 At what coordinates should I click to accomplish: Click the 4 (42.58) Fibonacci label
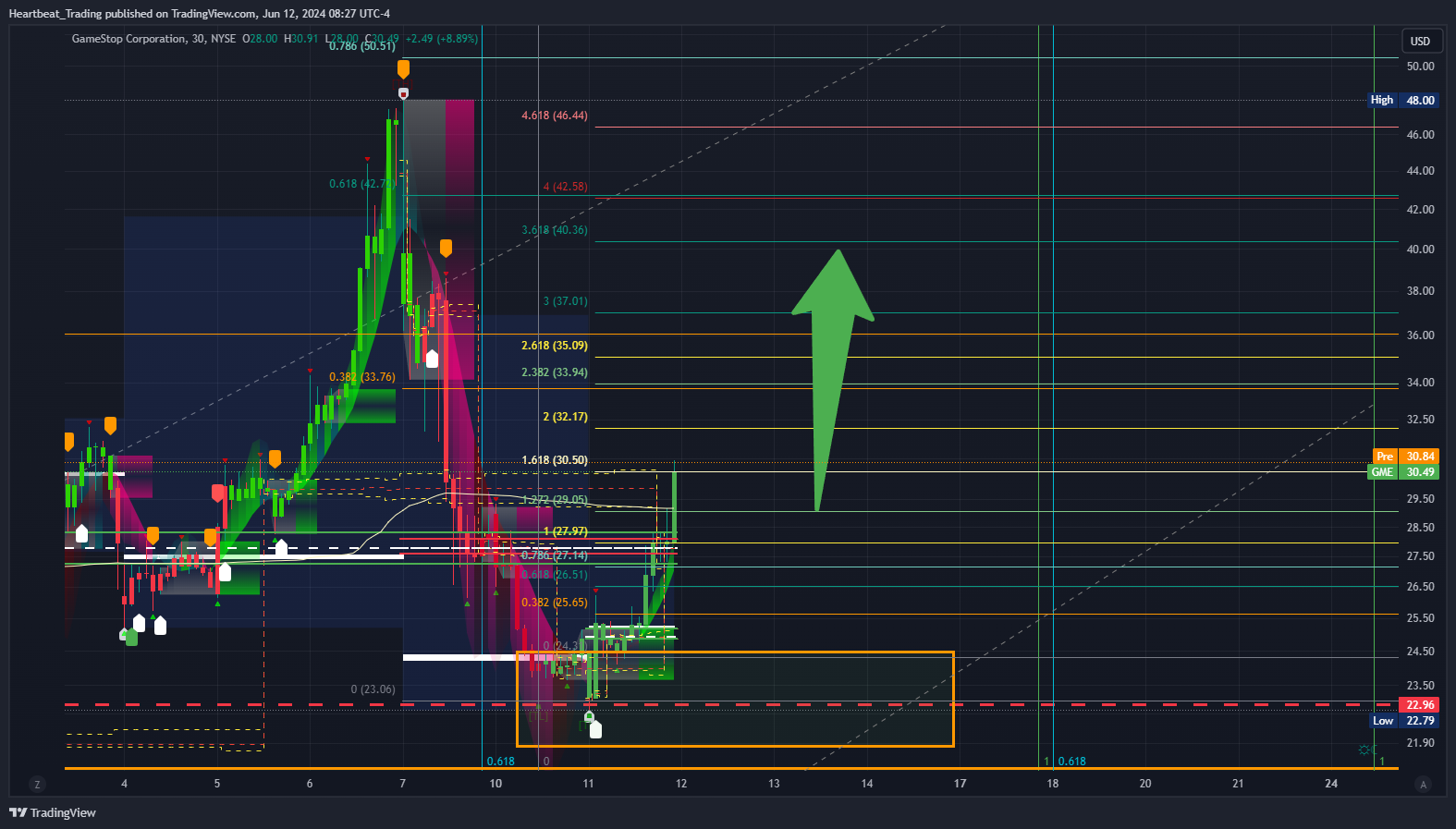point(565,187)
